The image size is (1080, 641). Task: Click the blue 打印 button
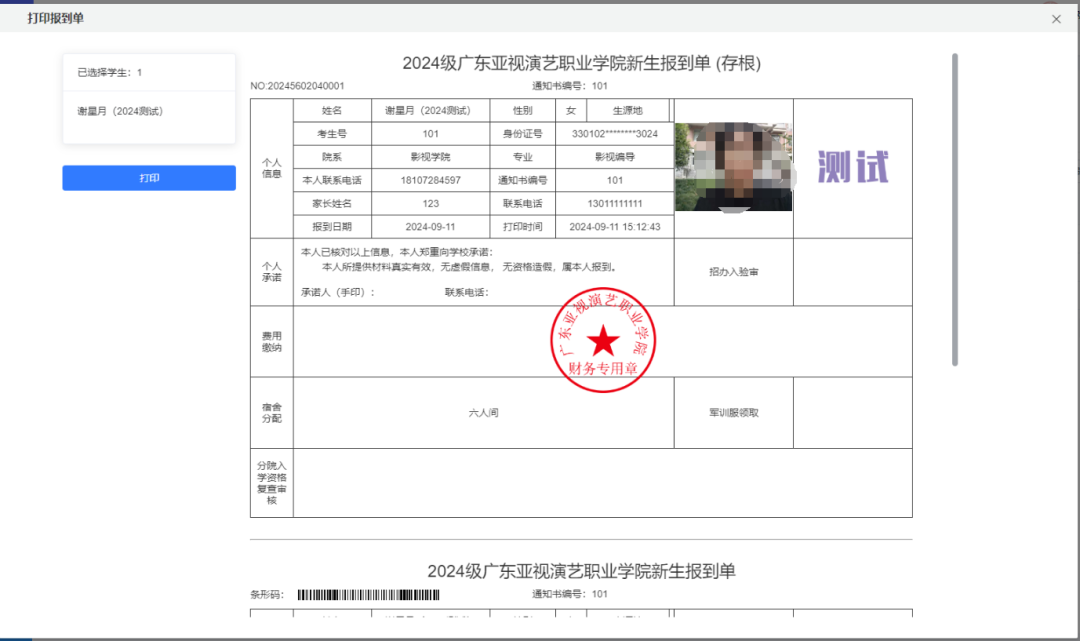[x=149, y=178]
